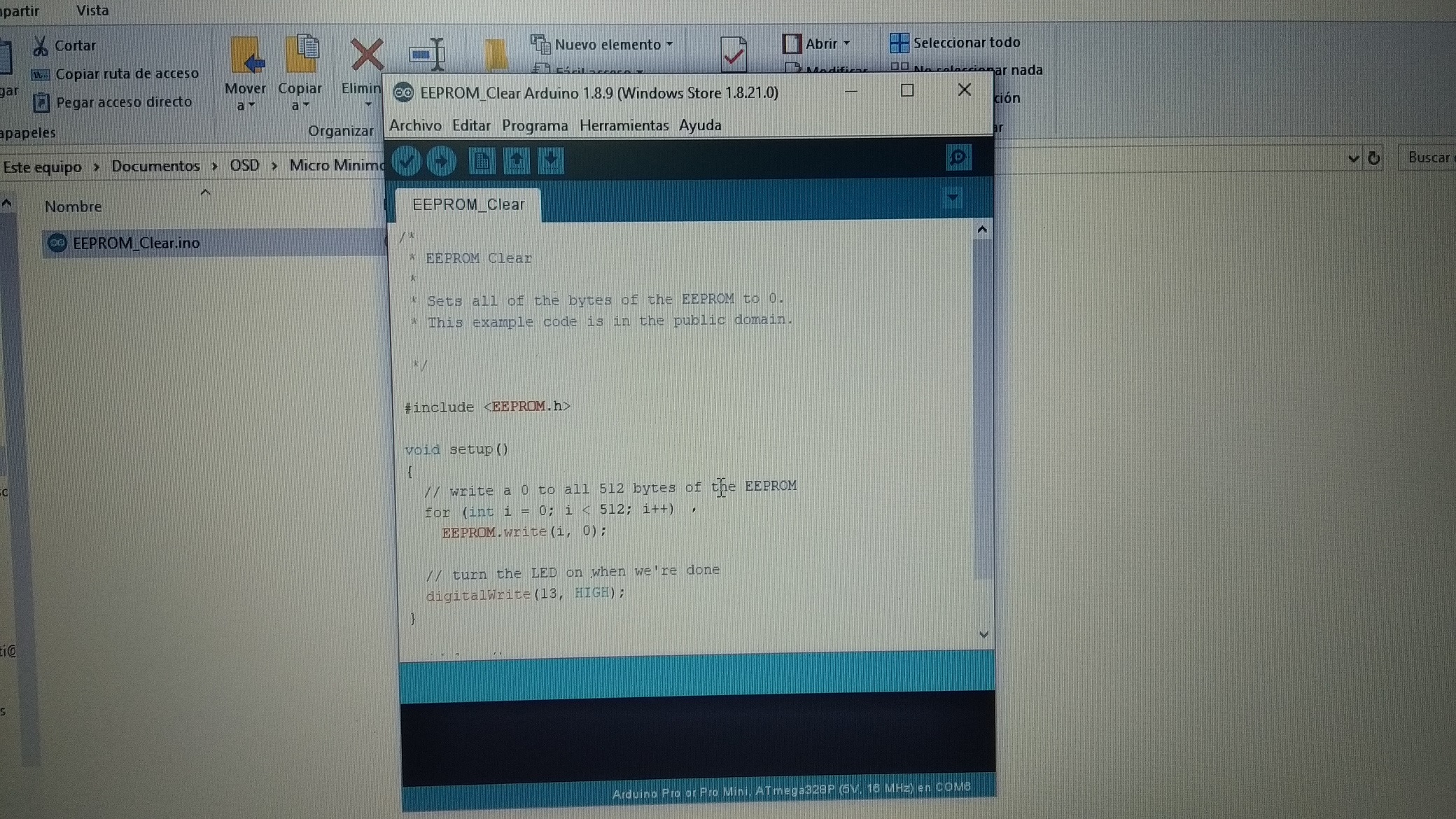This screenshot has width=1456, height=819.
Task: Click the Copiar ruta de acceso icon
Action: pyautogui.click(x=40, y=74)
